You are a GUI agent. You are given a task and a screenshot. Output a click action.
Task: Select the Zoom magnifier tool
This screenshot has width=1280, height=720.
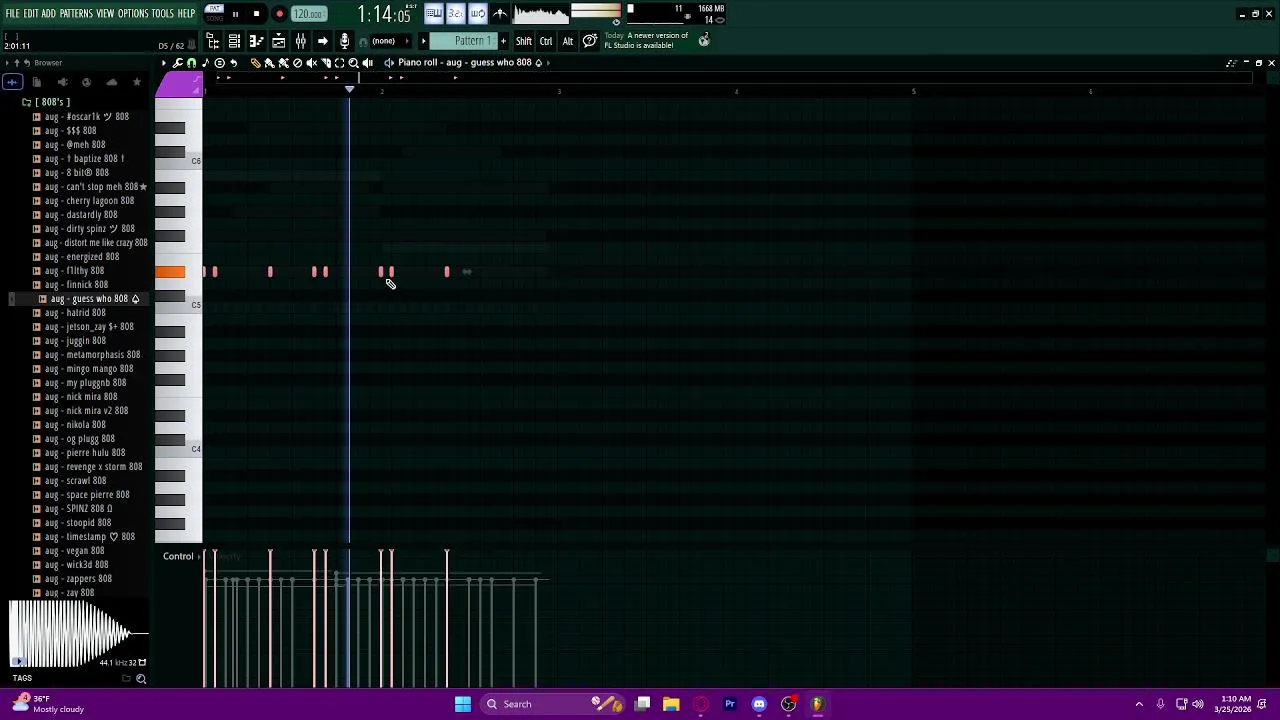coord(353,62)
